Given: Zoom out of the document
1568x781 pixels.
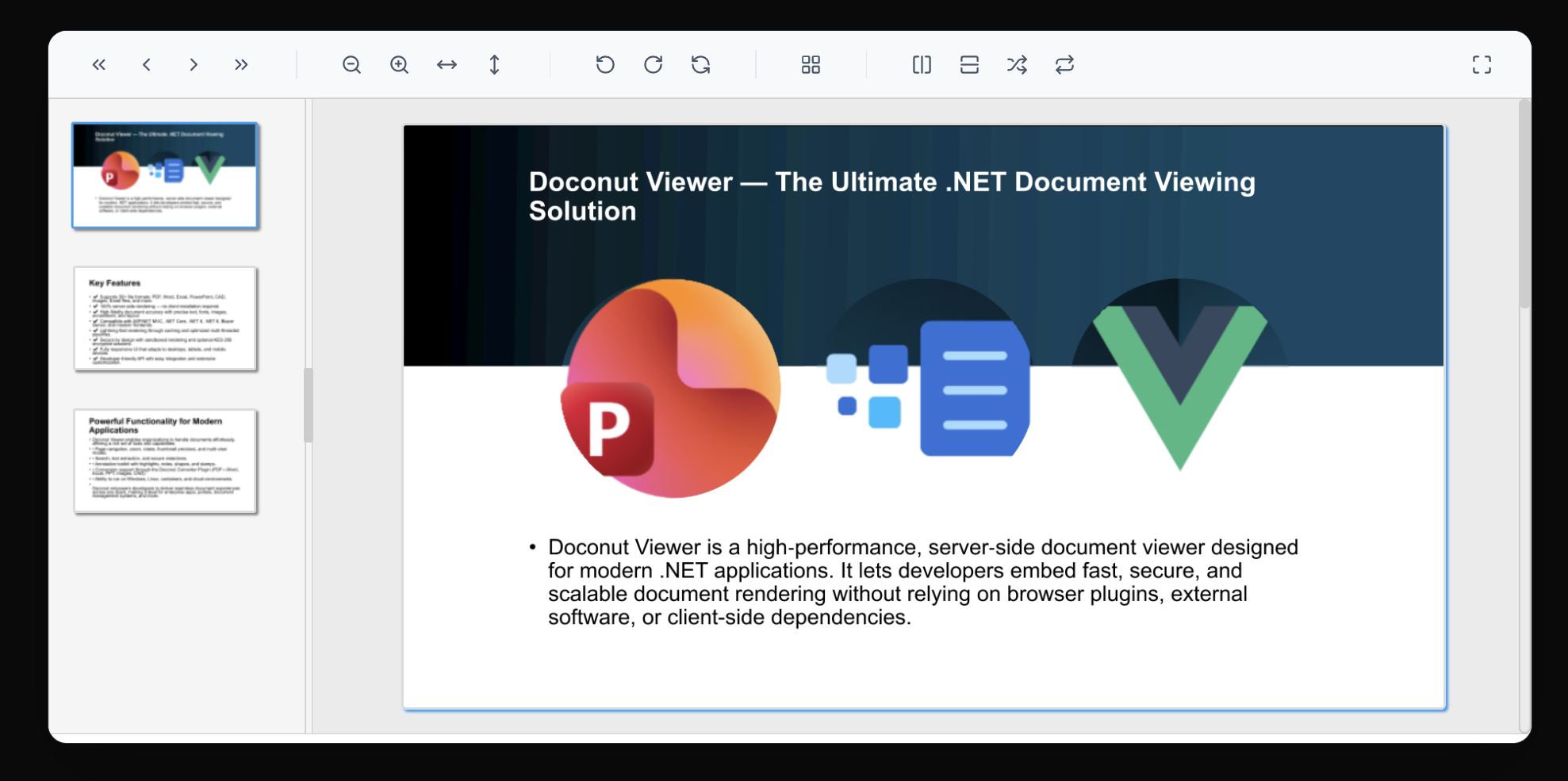Looking at the screenshot, I should click(351, 65).
